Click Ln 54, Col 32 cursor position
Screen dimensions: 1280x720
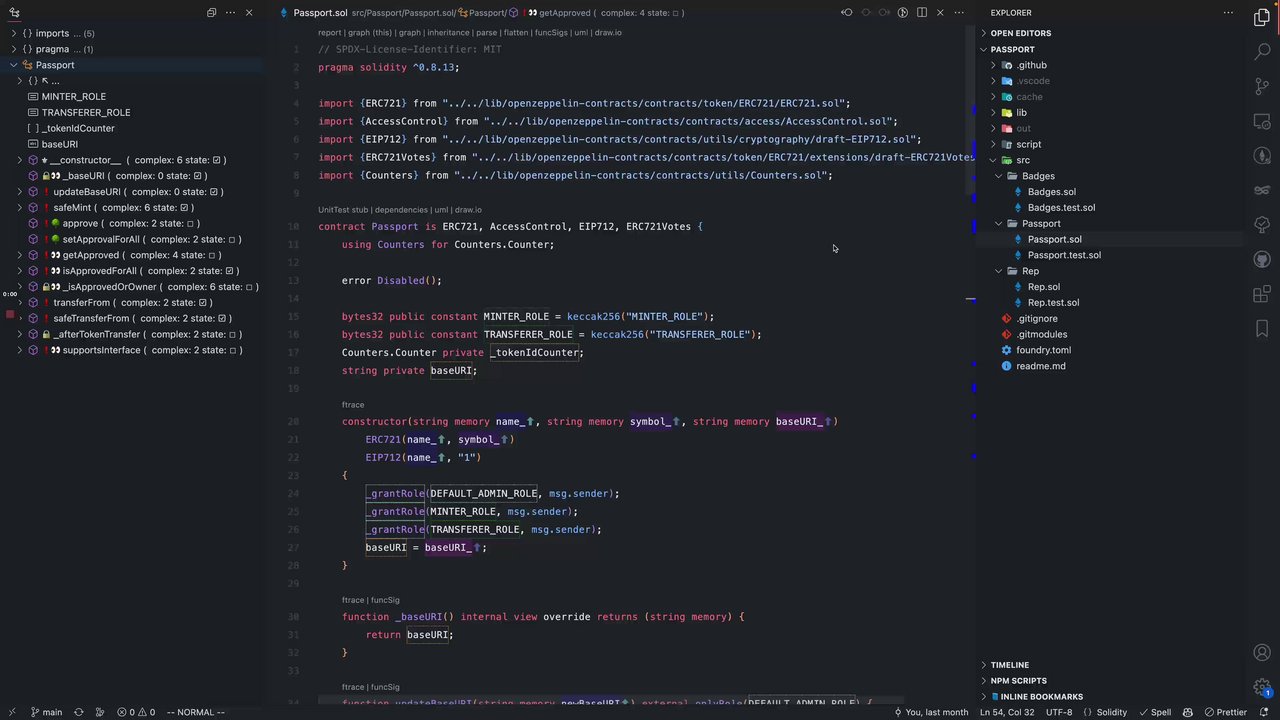[x=1007, y=712]
